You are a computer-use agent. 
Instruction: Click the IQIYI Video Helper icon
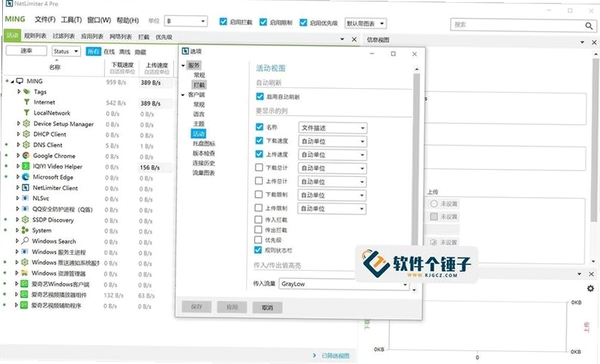[x=26, y=166]
